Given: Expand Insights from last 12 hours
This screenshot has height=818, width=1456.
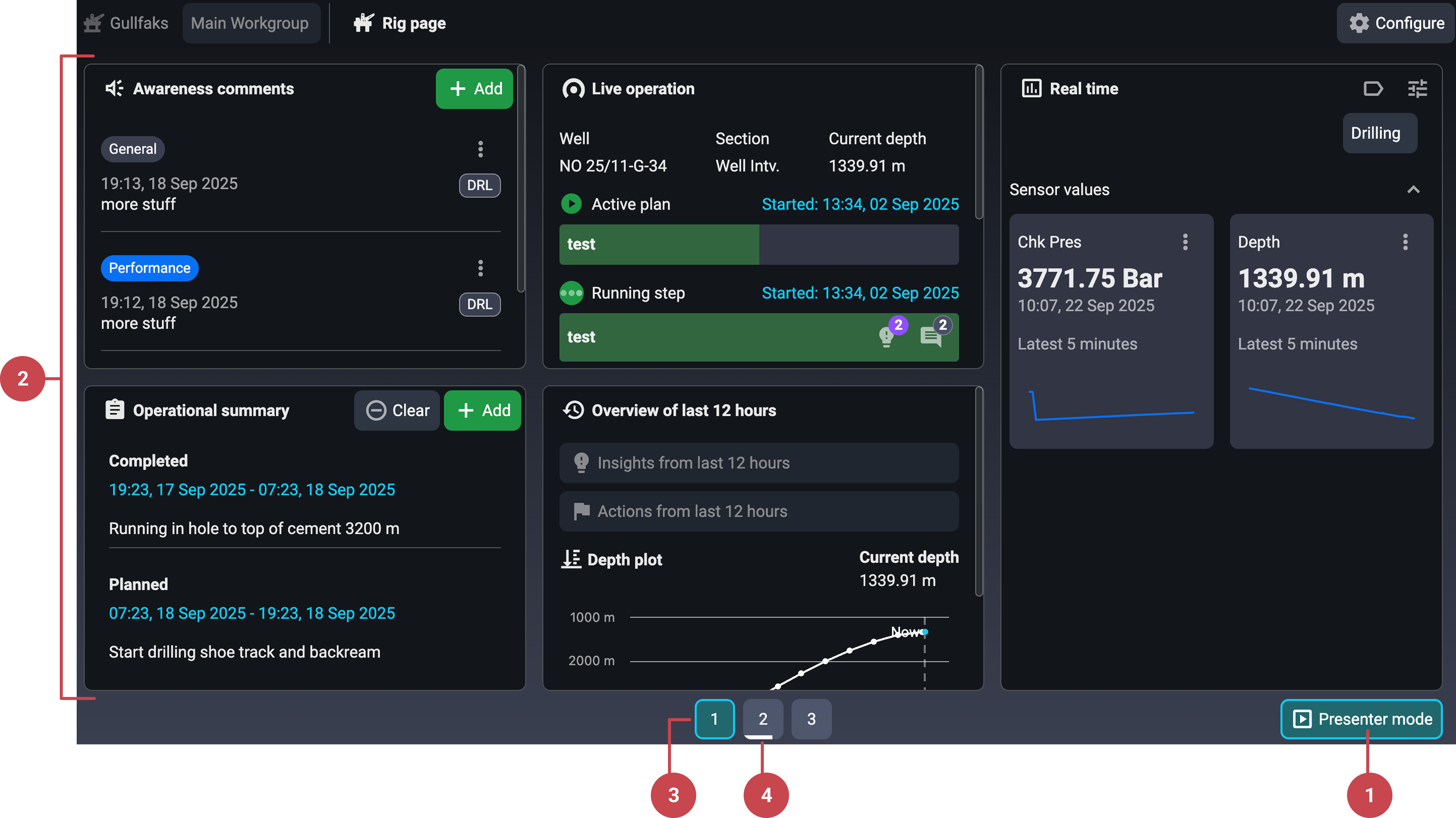Looking at the screenshot, I should click(x=759, y=463).
